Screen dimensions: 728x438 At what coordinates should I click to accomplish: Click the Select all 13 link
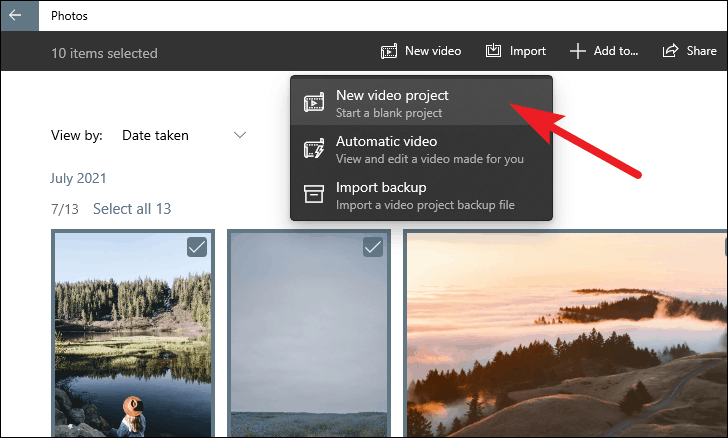[x=132, y=209]
